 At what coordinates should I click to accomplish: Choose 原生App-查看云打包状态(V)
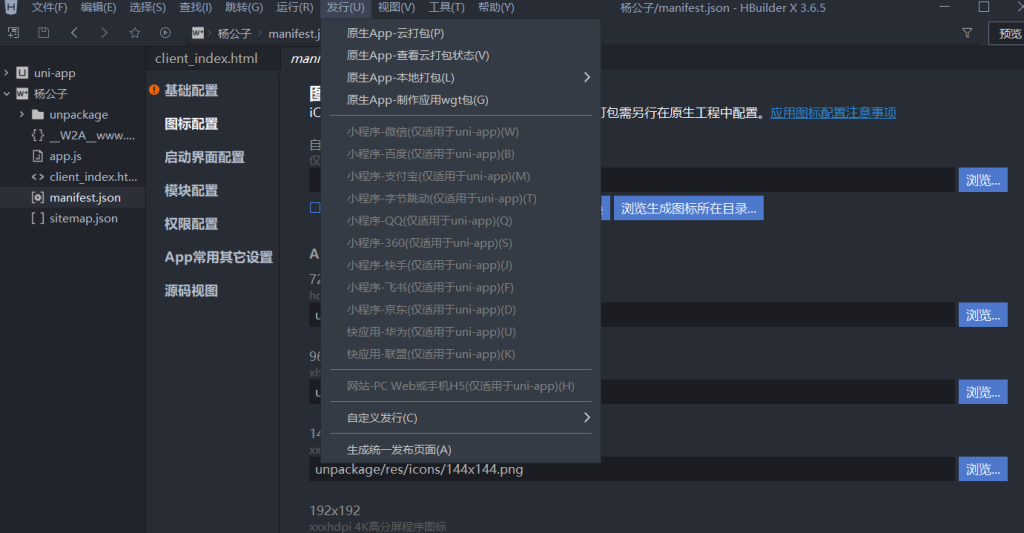pyautogui.click(x=460, y=55)
